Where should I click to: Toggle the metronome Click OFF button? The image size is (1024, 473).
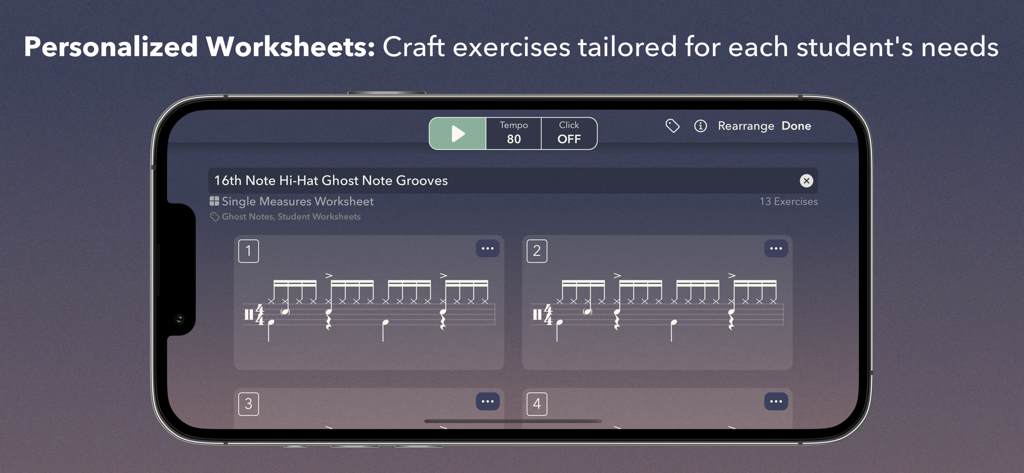point(569,133)
